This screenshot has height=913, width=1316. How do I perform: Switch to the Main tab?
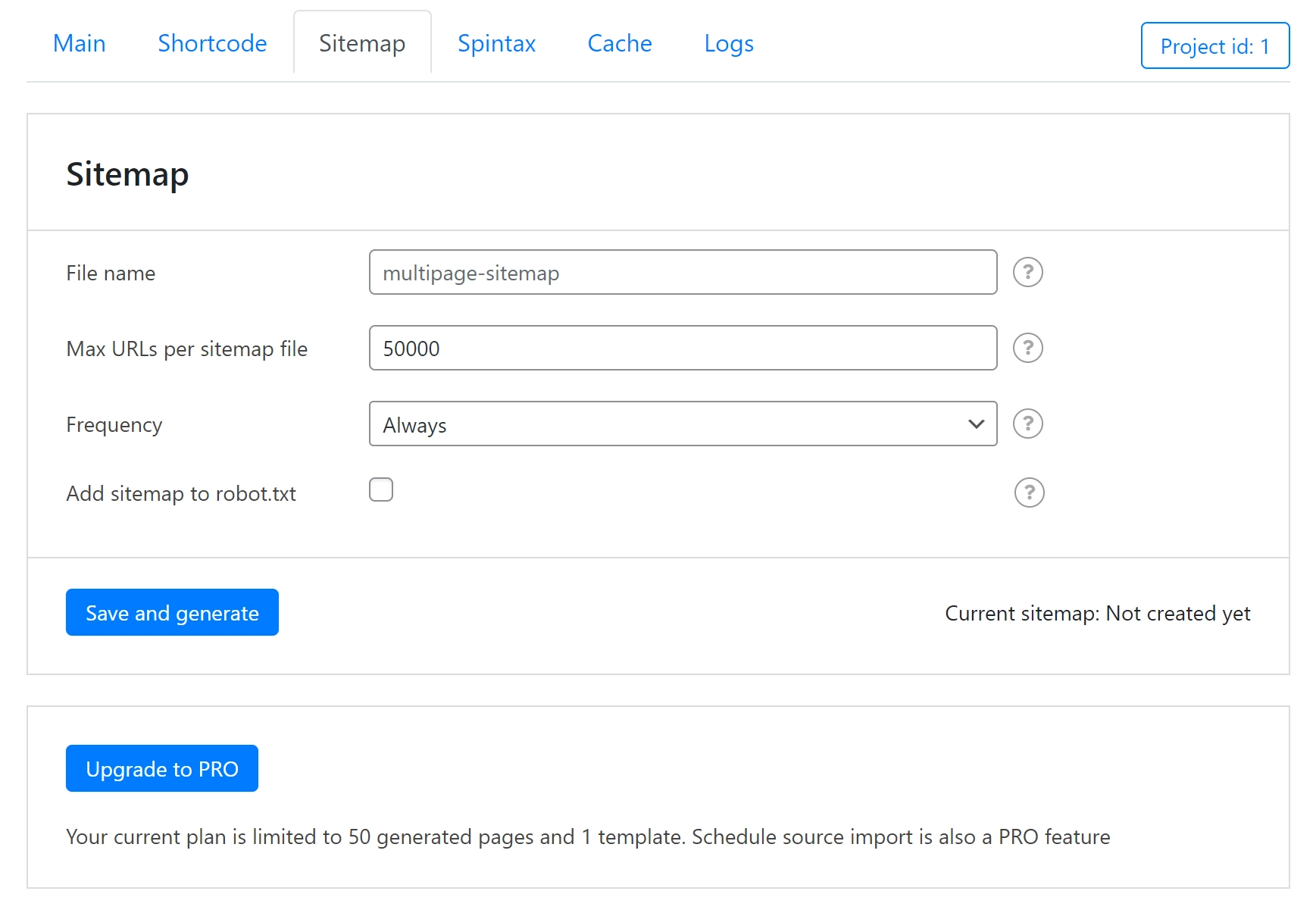click(80, 43)
